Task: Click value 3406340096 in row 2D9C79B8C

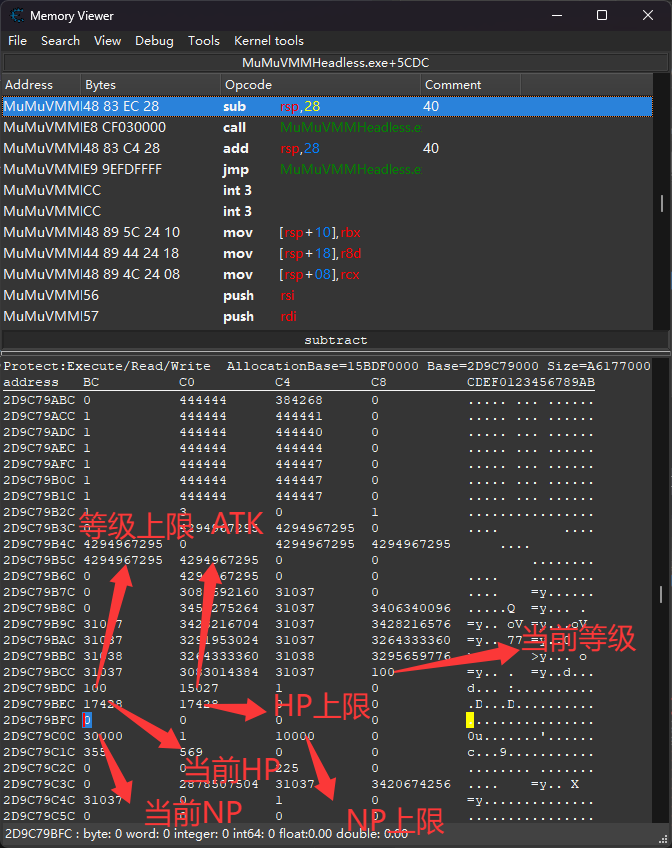Action: [x=411, y=608]
